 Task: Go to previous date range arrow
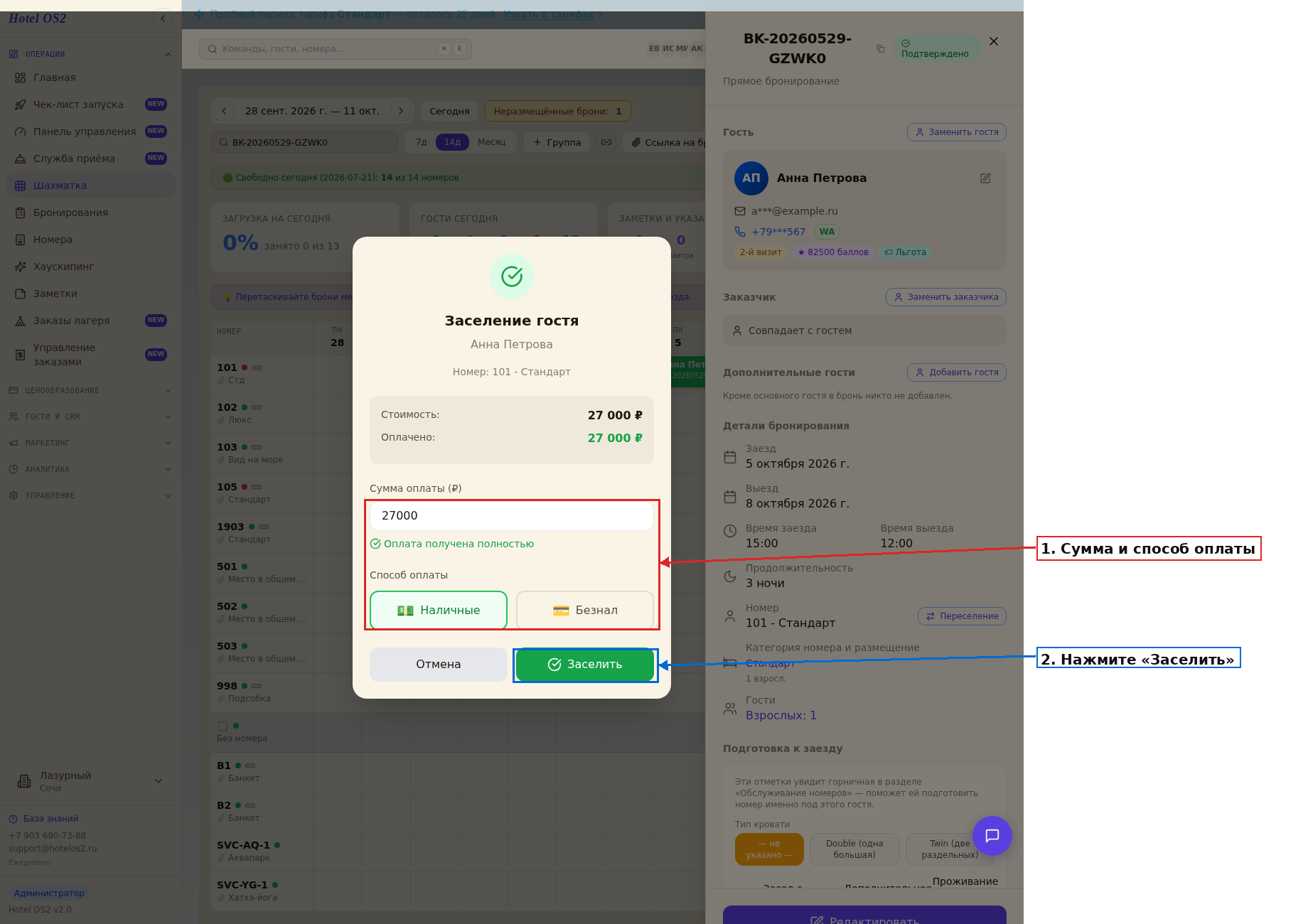point(224,111)
